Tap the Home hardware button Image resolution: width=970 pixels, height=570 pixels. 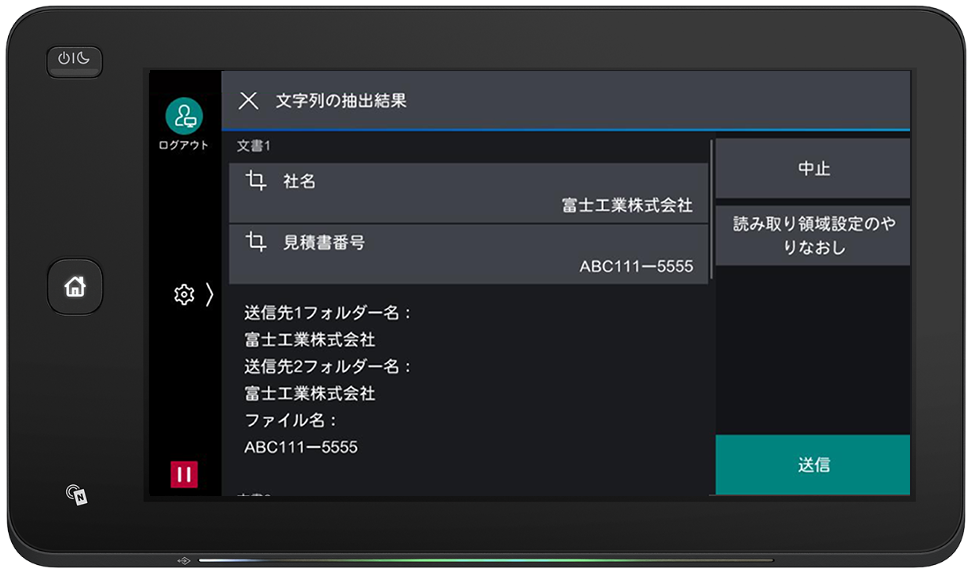click(x=75, y=287)
